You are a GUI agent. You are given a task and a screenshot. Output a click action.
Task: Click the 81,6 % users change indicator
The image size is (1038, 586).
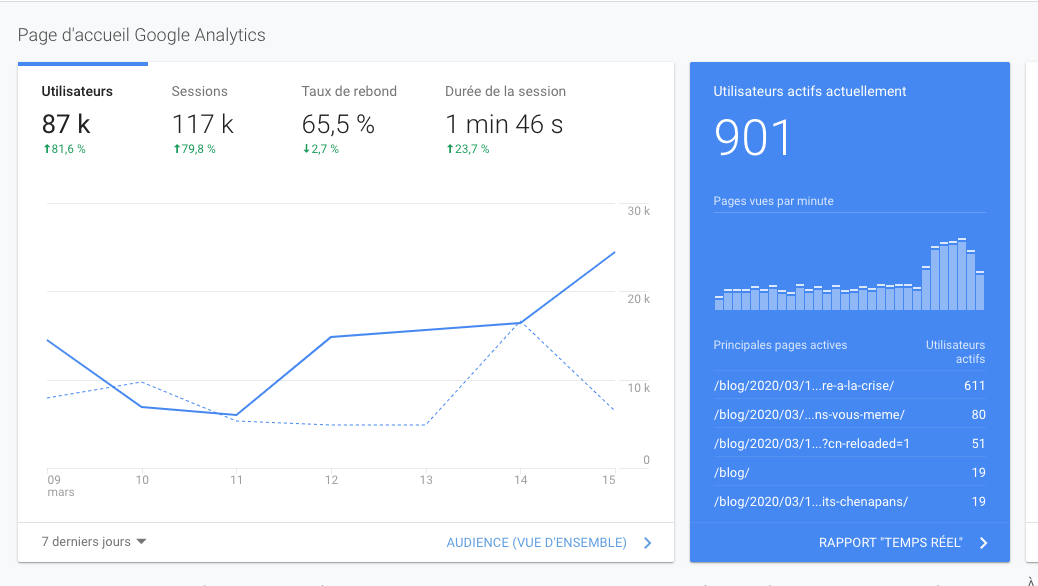(64, 149)
